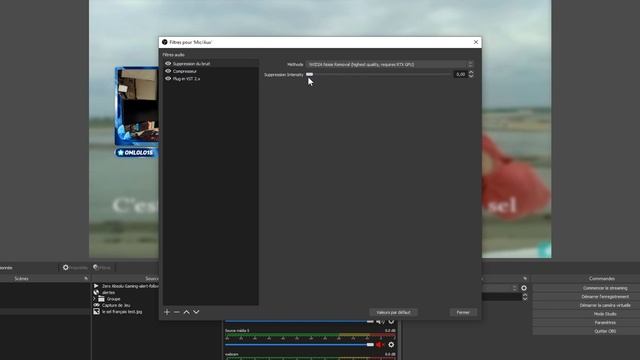This screenshot has width=640, height=360.
Task: Select the Capture de Jeu source
Action: pyautogui.click(x=116, y=305)
